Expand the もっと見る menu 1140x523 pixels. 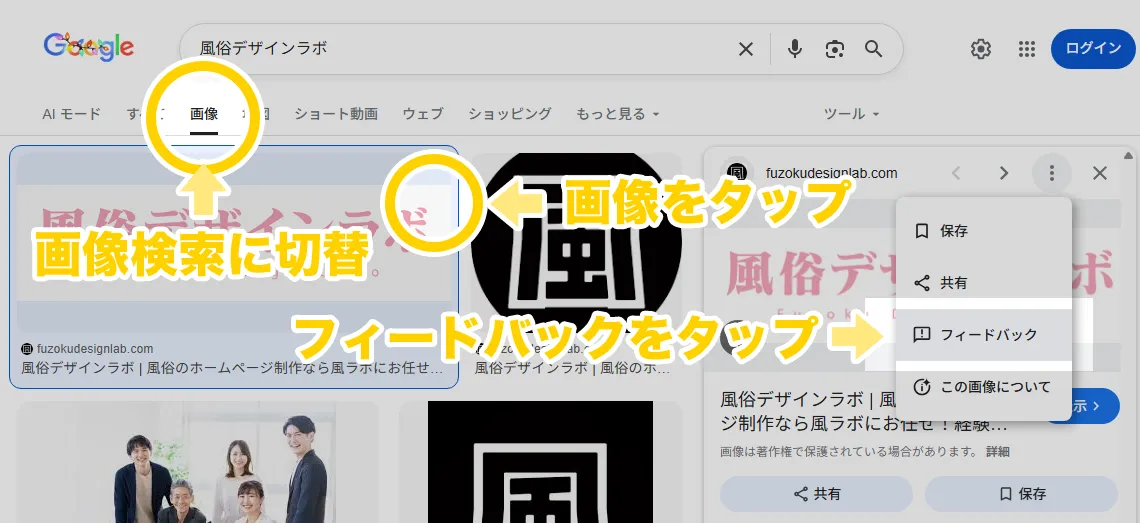click(617, 114)
